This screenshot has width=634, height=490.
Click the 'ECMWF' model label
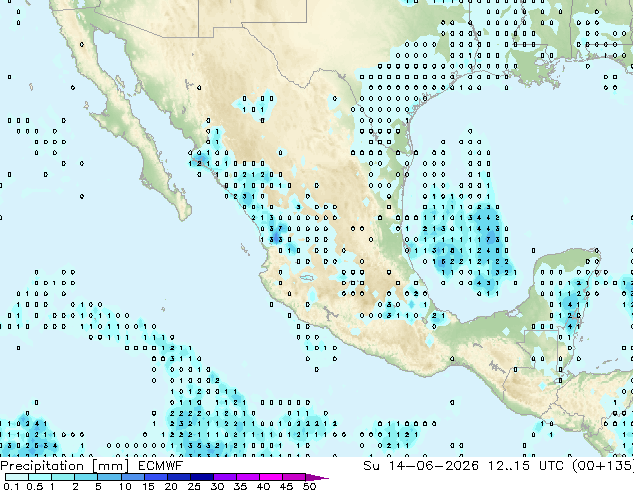coord(161,466)
